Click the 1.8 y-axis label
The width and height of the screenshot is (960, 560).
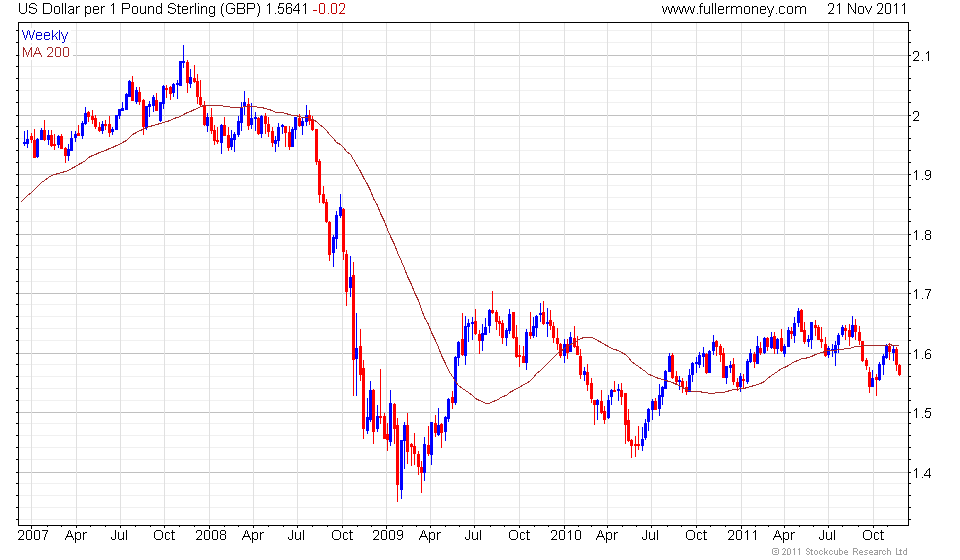pyautogui.click(x=921, y=235)
